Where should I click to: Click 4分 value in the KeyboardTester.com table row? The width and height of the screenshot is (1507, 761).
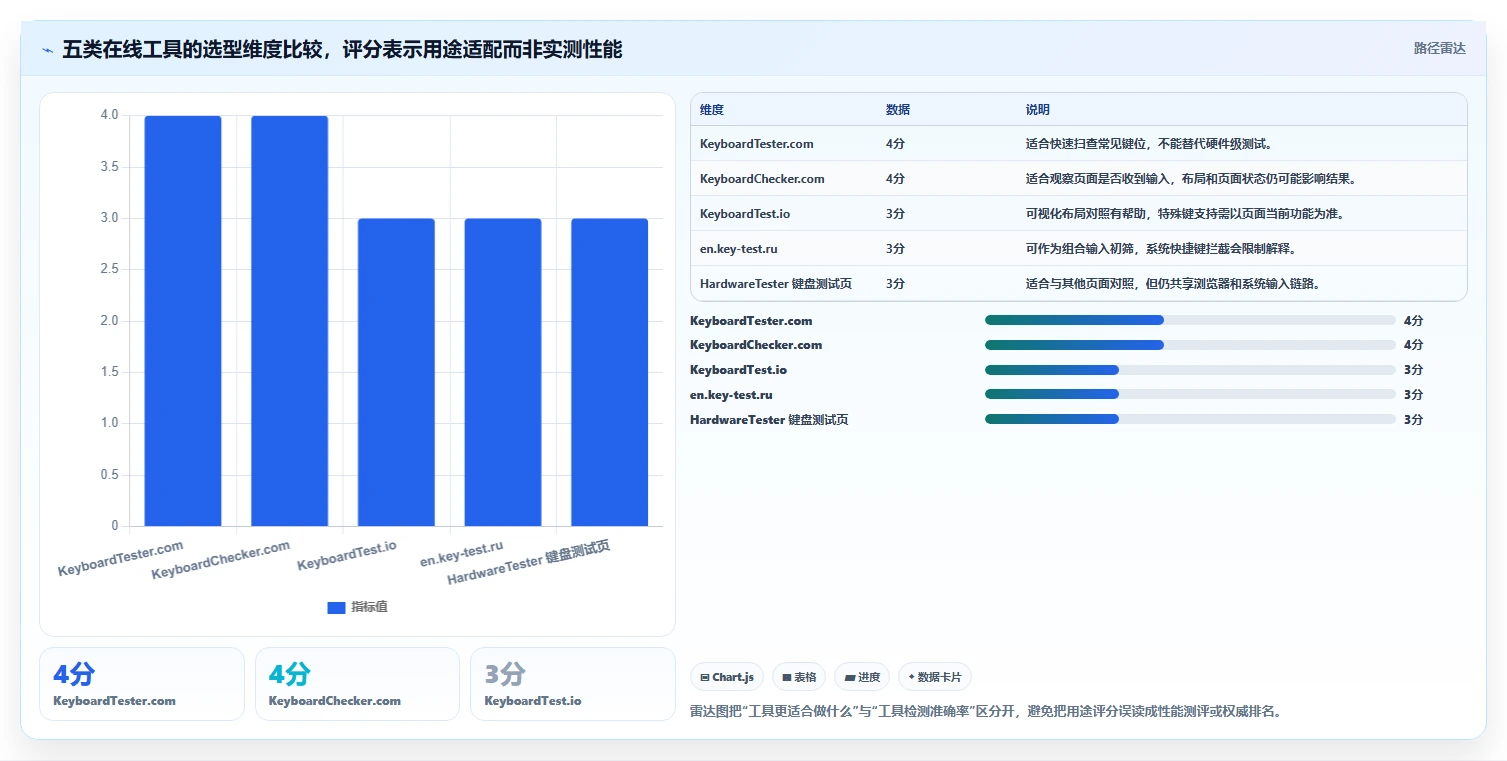click(895, 144)
